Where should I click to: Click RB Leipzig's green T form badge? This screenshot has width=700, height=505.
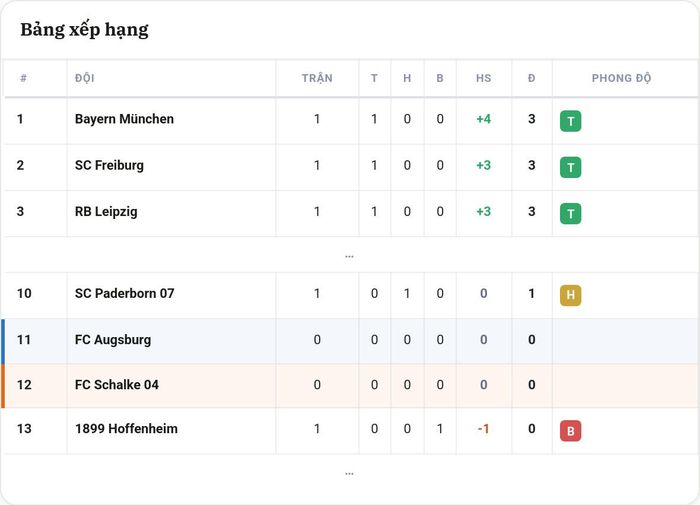(571, 214)
